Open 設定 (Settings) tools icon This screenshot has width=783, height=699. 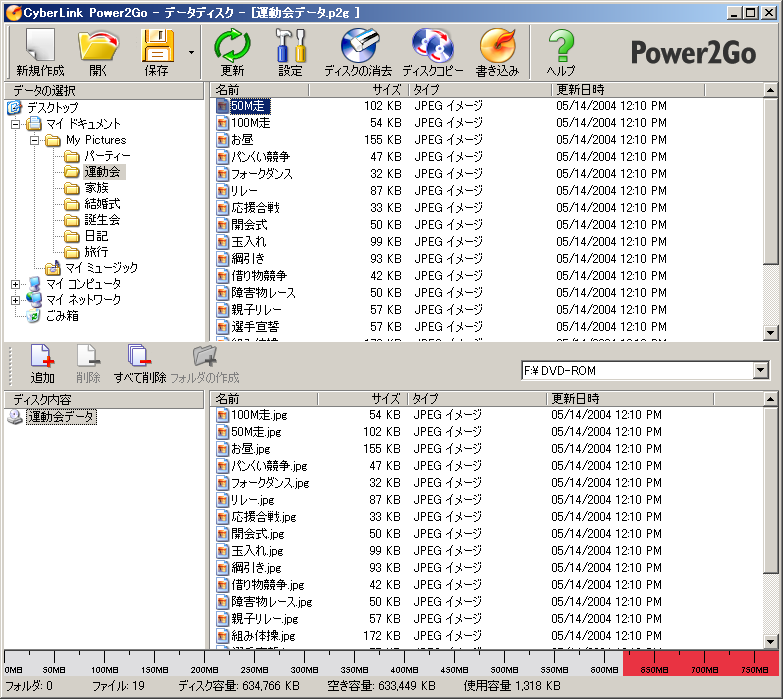tap(290, 52)
